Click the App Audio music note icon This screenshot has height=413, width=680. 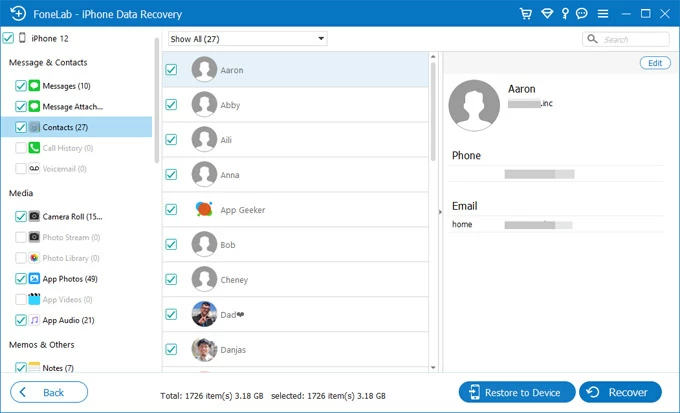pyautogui.click(x=34, y=320)
